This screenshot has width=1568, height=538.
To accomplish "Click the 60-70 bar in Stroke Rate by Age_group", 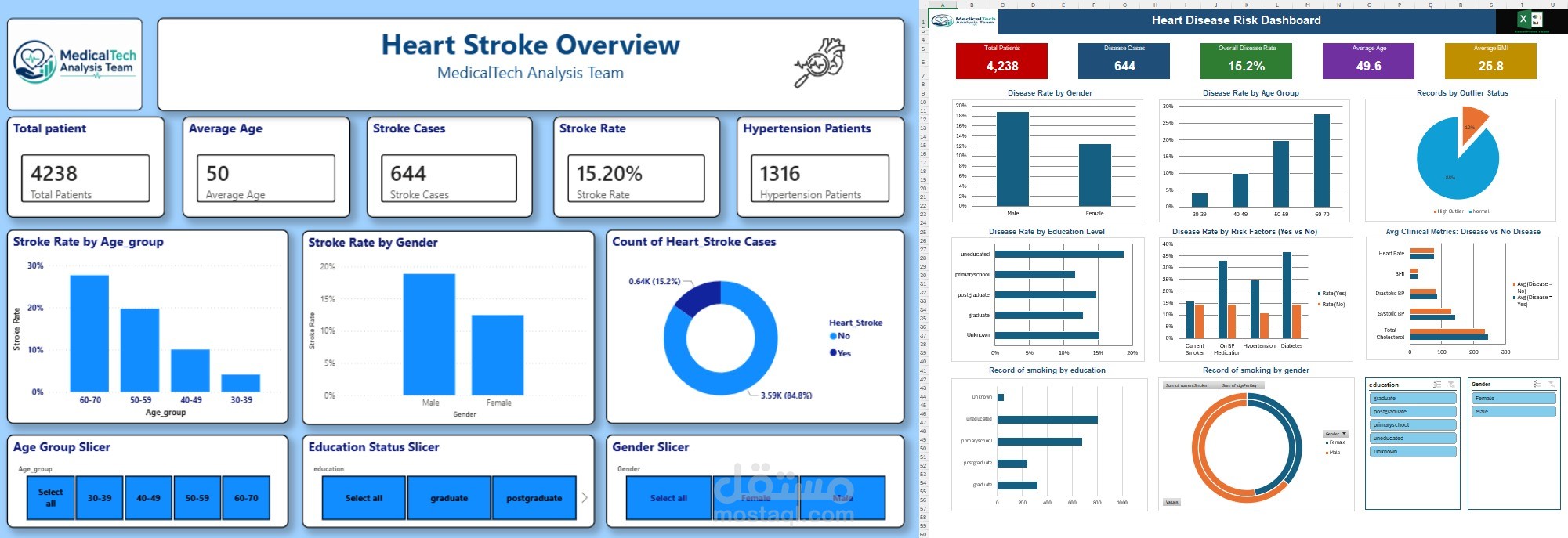I will 89,334.
